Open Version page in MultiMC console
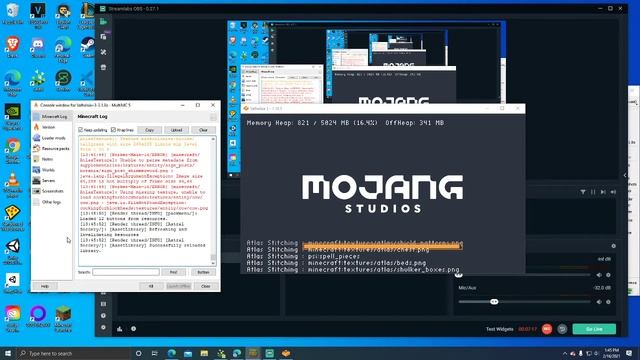This screenshot has width=640, height=360. click(50, 127)
